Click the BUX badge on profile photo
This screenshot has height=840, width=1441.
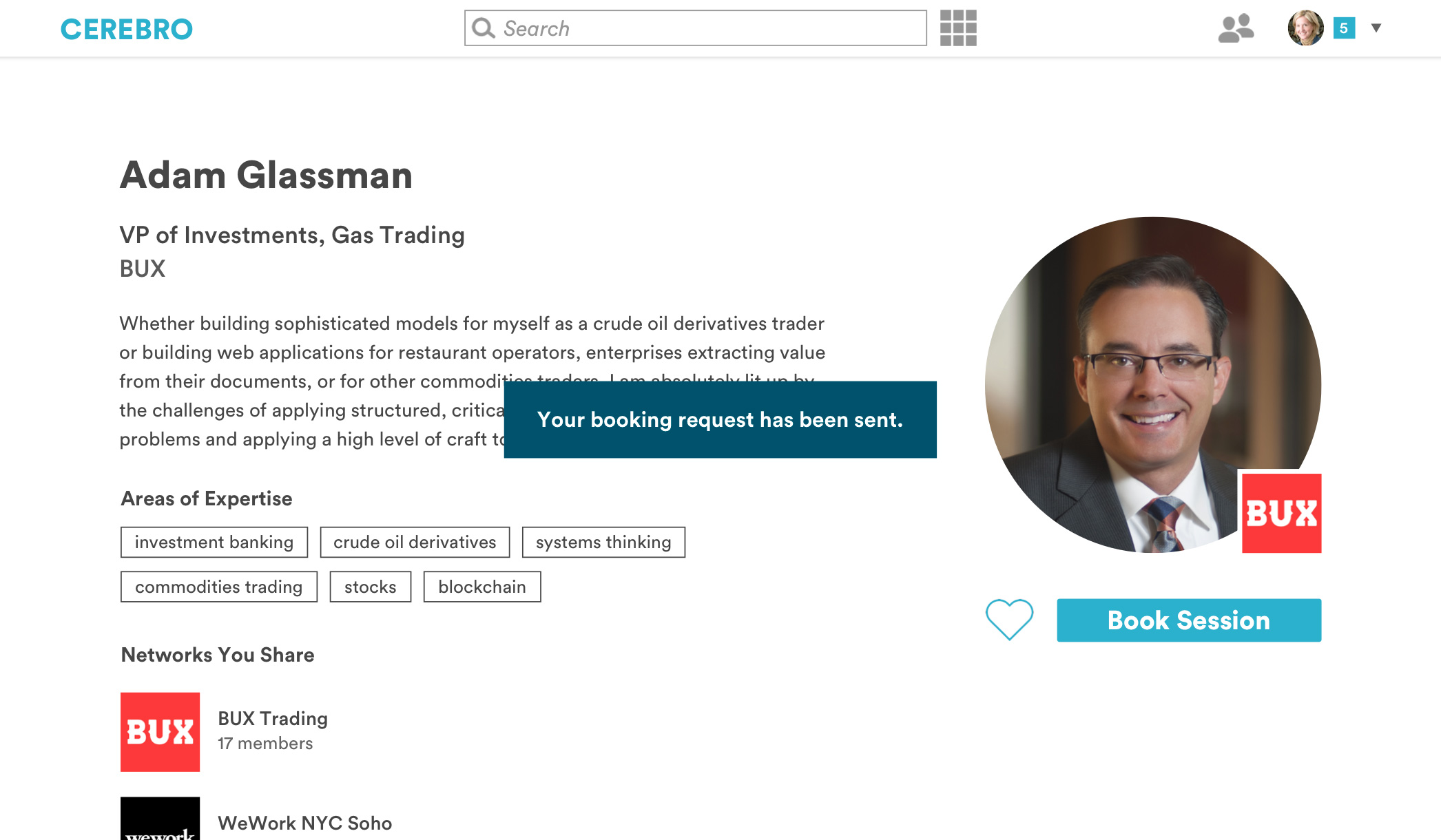tap(1281, 513)
